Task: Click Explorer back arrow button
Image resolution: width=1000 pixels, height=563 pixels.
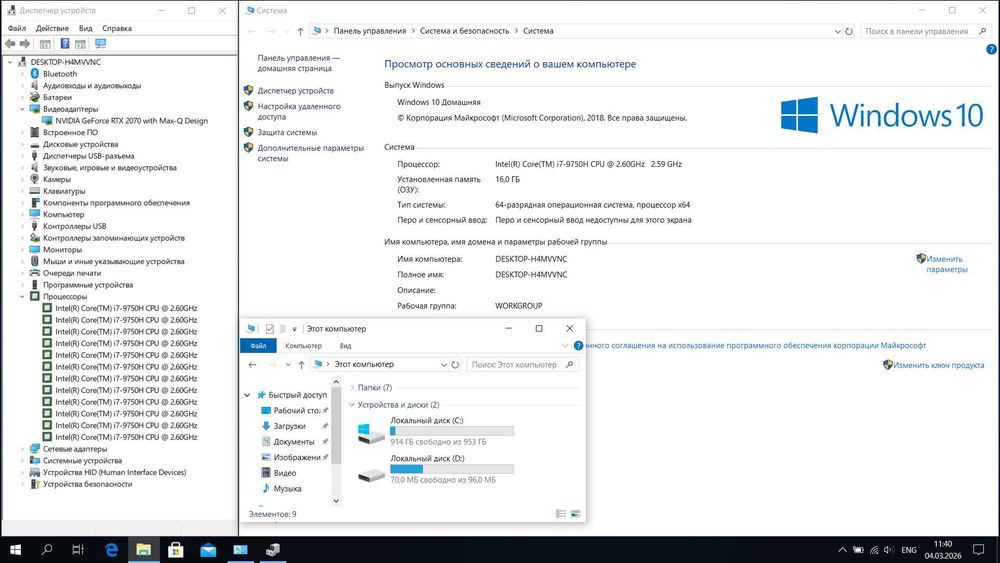Action: coord(253,365)
